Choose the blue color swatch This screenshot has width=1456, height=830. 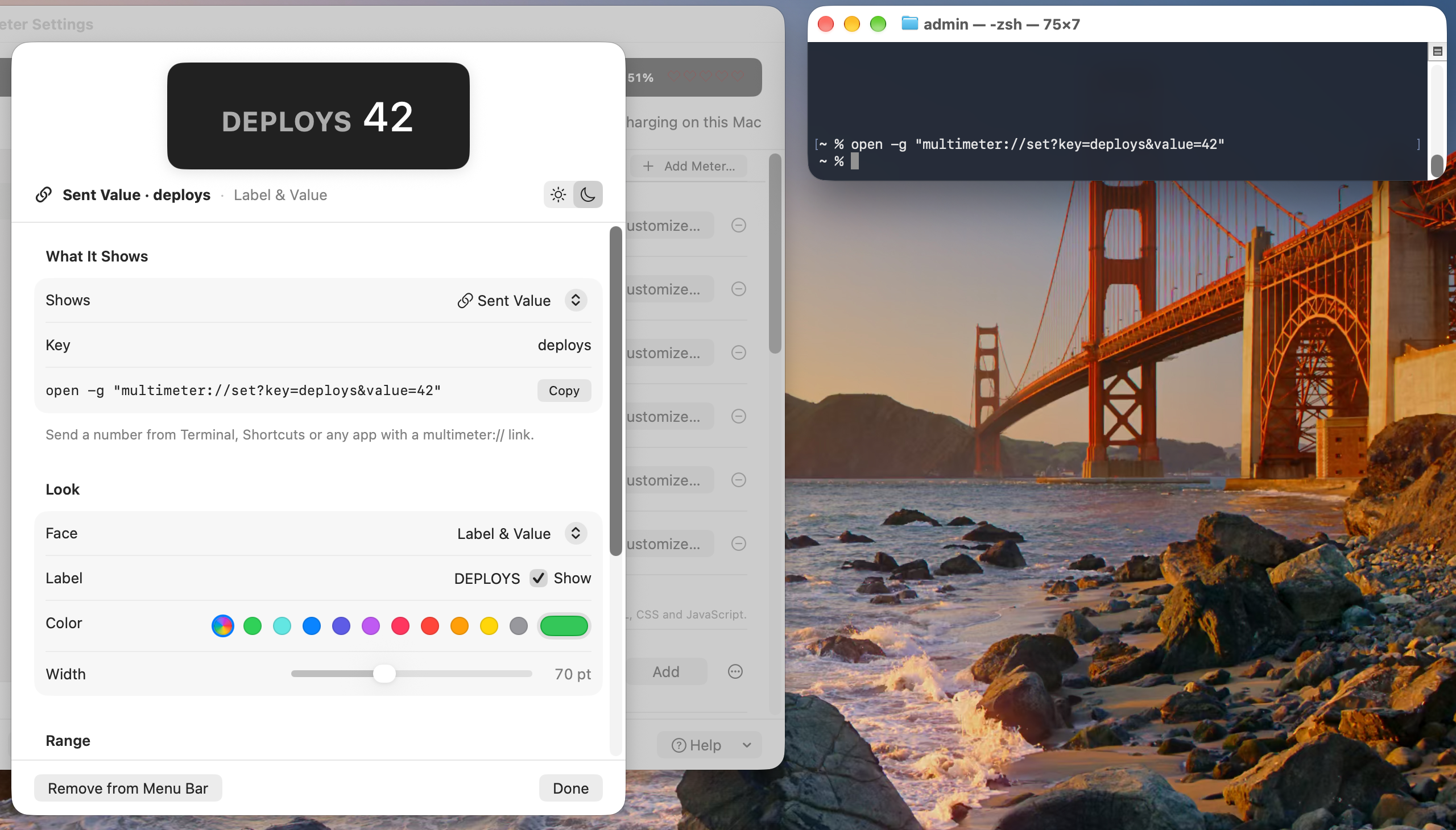click(312, 626)
